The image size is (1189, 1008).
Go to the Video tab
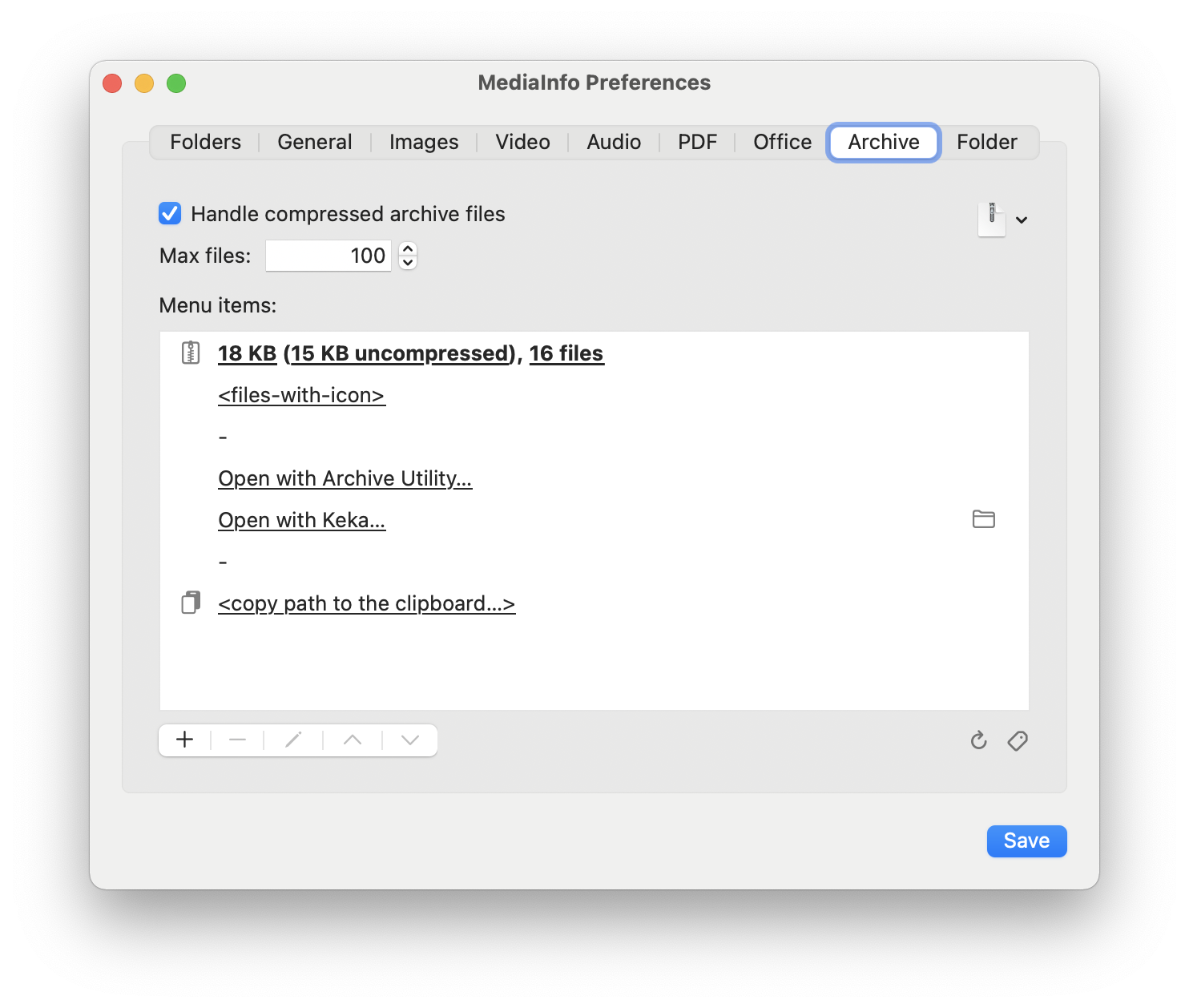pyautogui.click(x=522, y=143)
